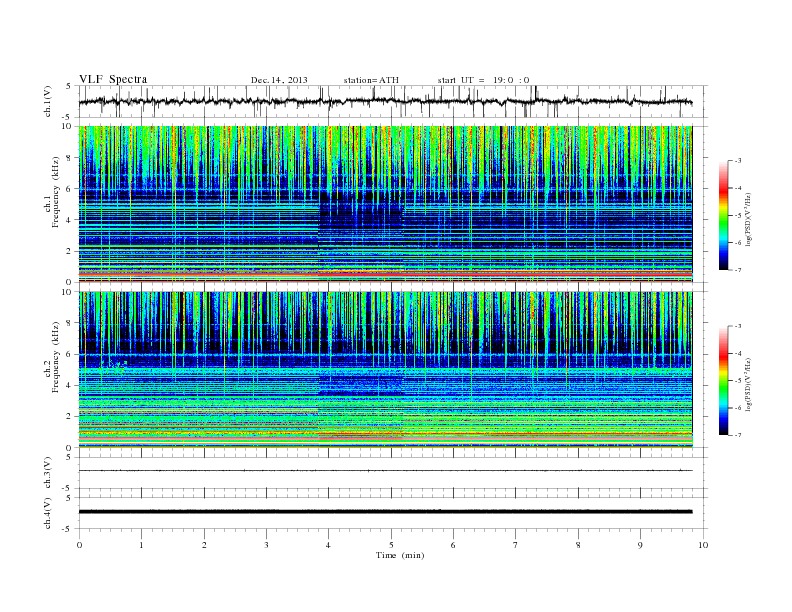The image size is (792, 612).
Task: Click the "Time (min)" x-axis label
Action: click(400, 555)
